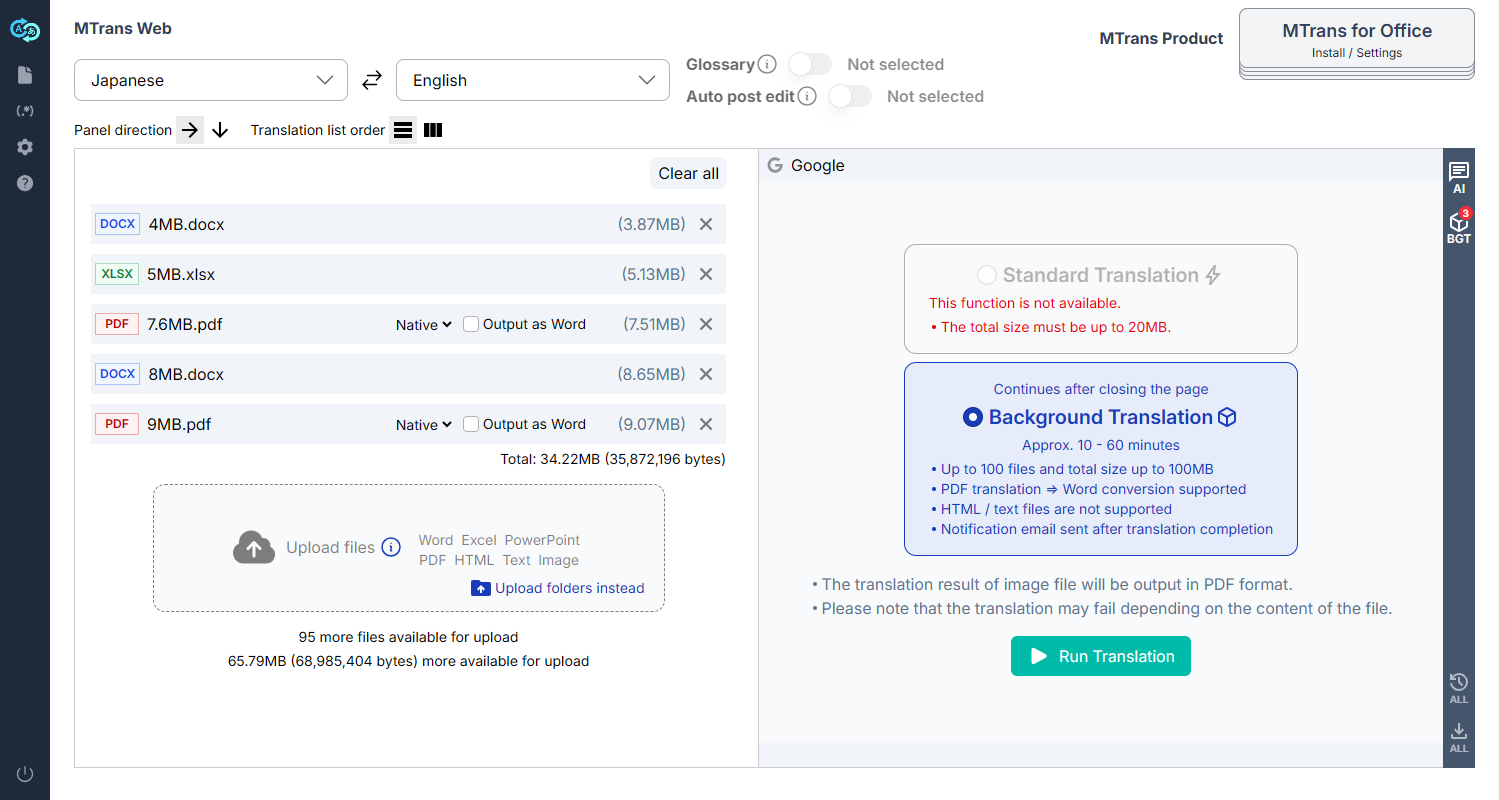This screenshot has width=1499, height=800.
Task: Click file name 8MB.docx
Action: click(x=187, y=374)
